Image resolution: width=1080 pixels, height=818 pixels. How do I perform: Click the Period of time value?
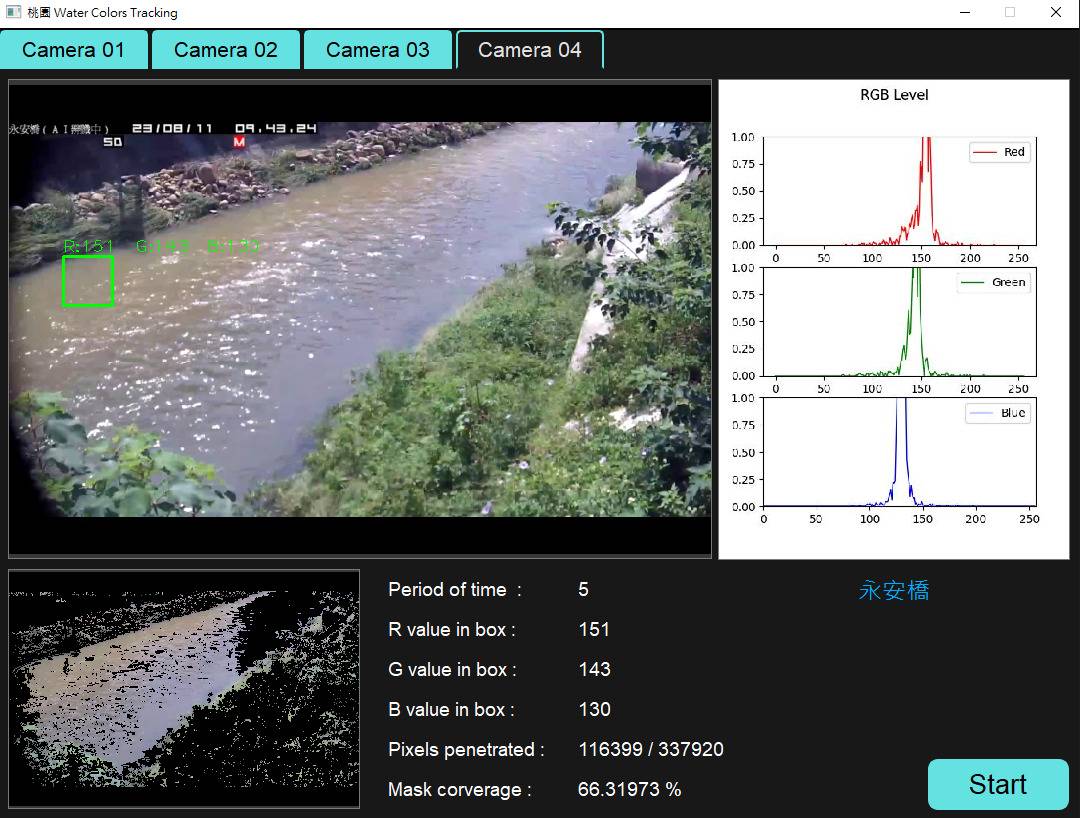click(584, 589)
